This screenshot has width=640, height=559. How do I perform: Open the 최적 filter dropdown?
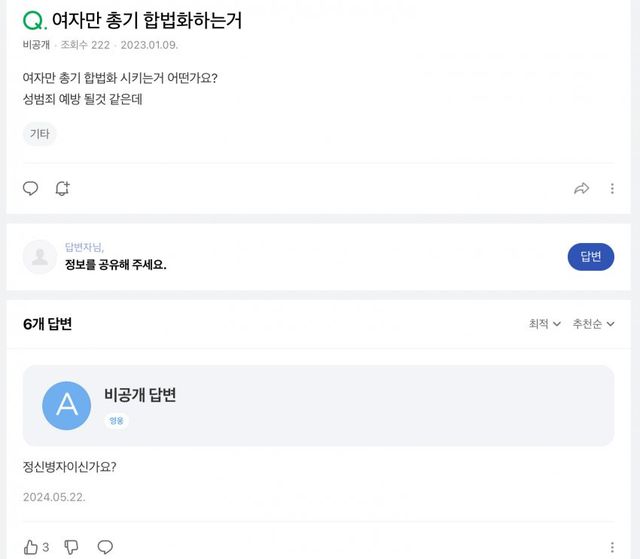click(545, 324)
